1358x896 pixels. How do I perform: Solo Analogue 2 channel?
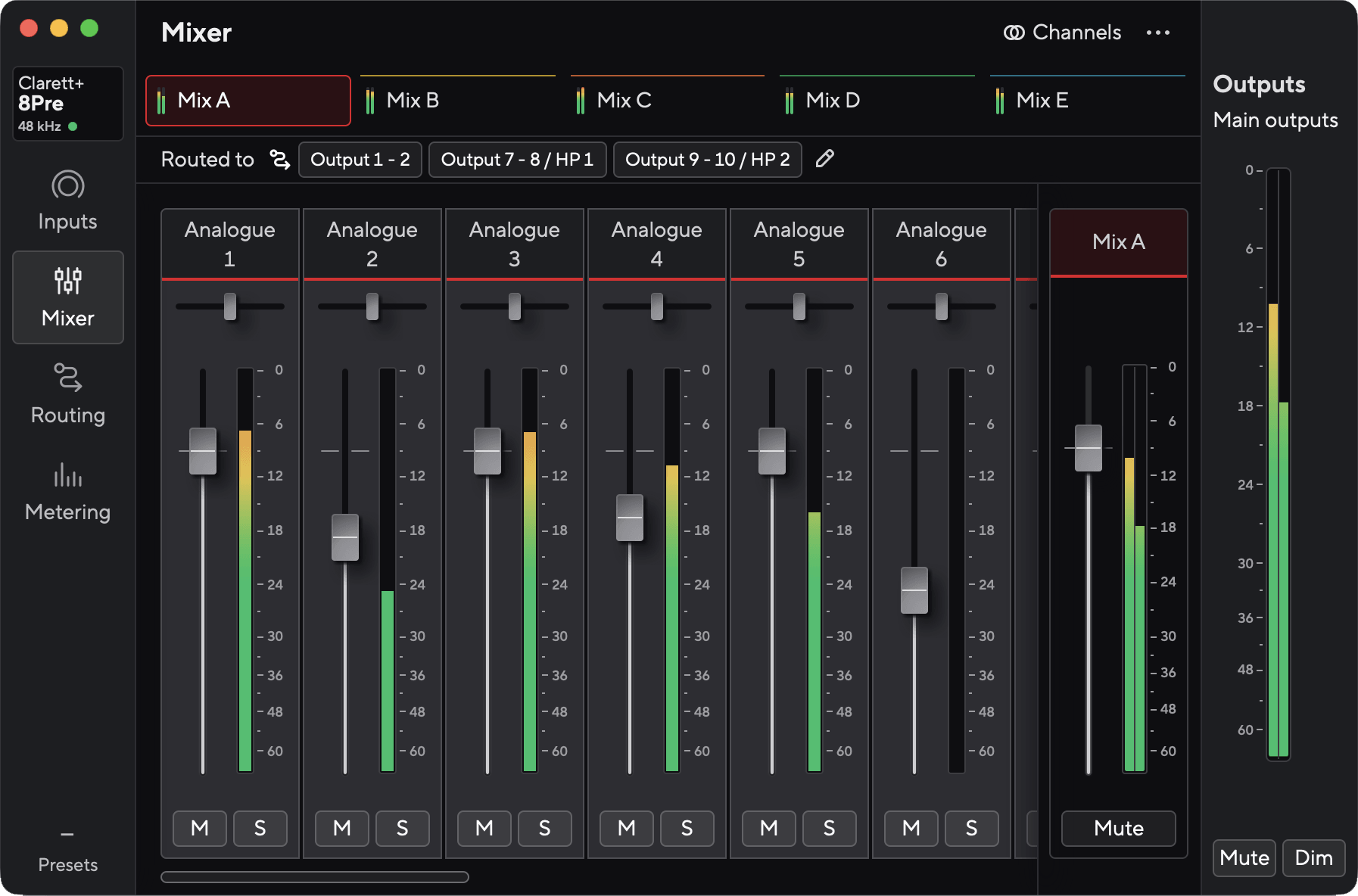point(403,829)
